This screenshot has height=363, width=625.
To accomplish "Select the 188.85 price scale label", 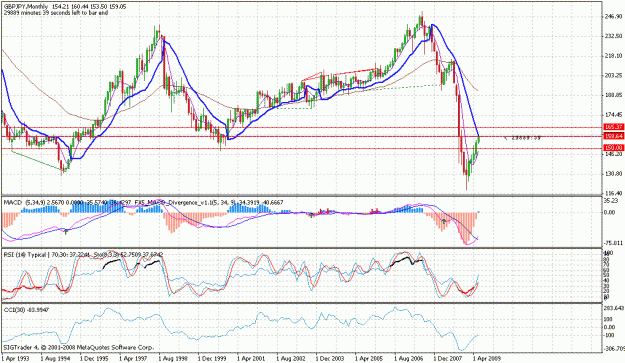I will coord(613,95).
